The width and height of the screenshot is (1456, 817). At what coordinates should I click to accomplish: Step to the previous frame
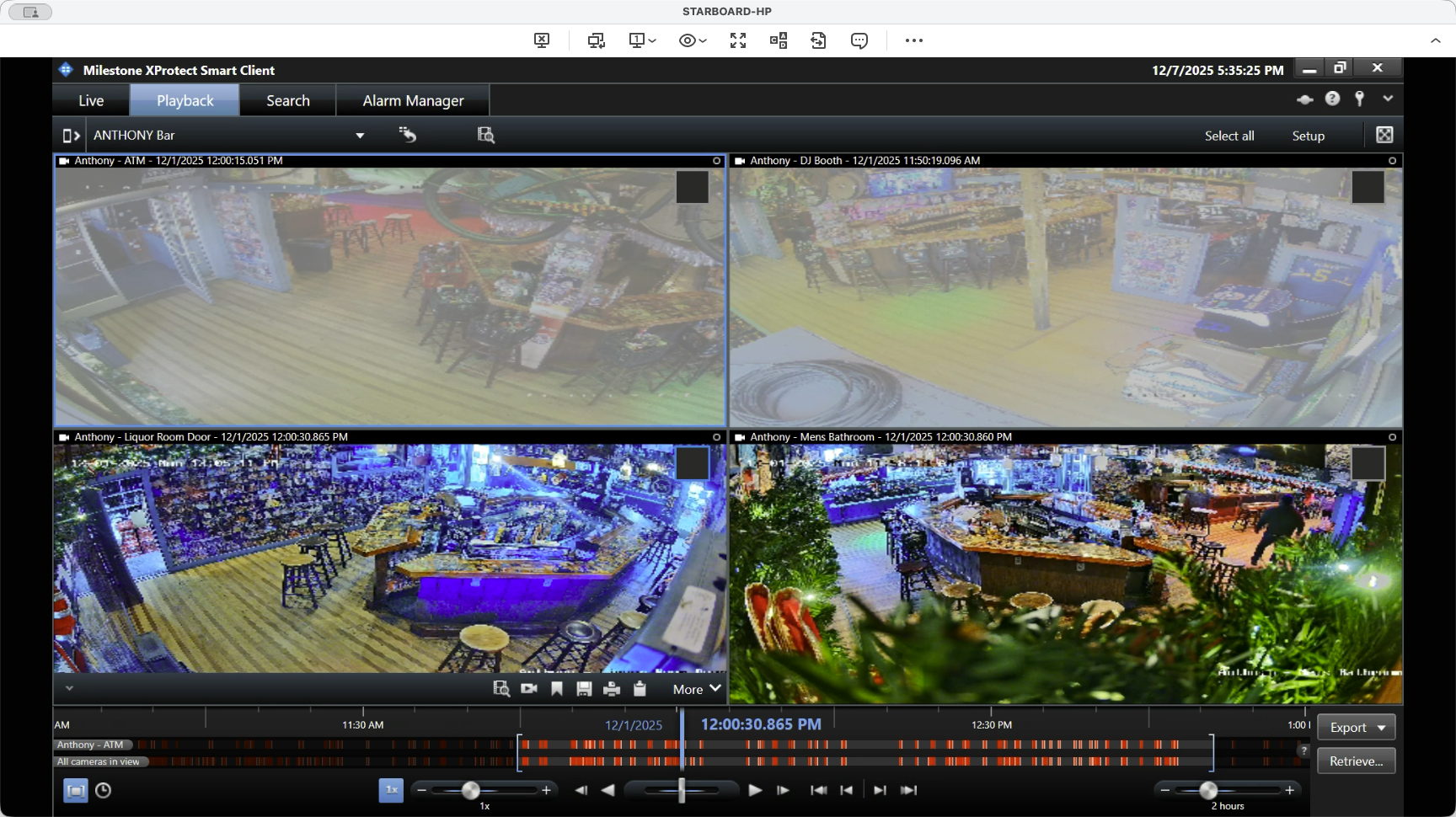coord(581,790)
